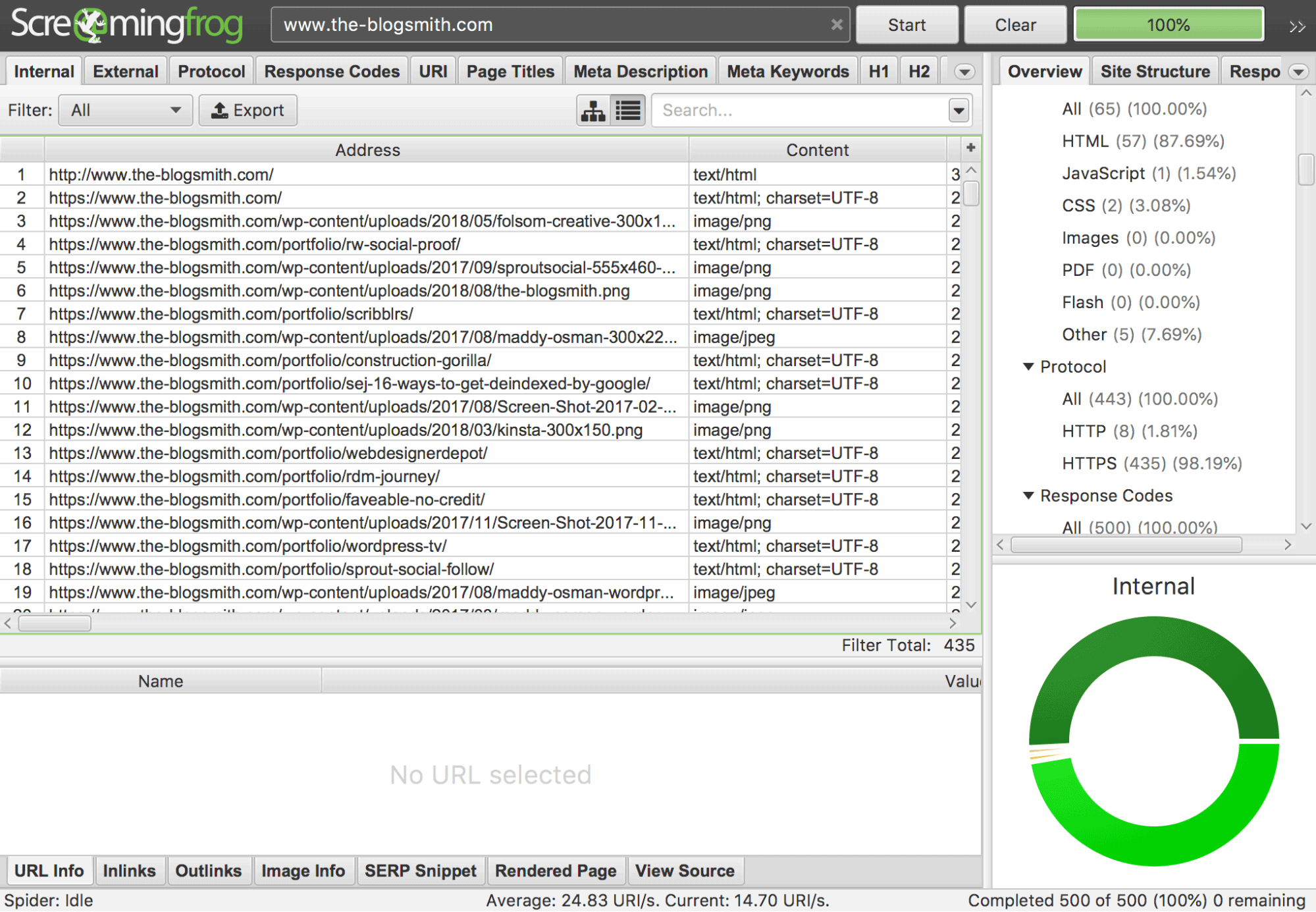Viewport: 1316px width, 912px height.
Task: Open the View Source tab
Action: coord(685,871)
